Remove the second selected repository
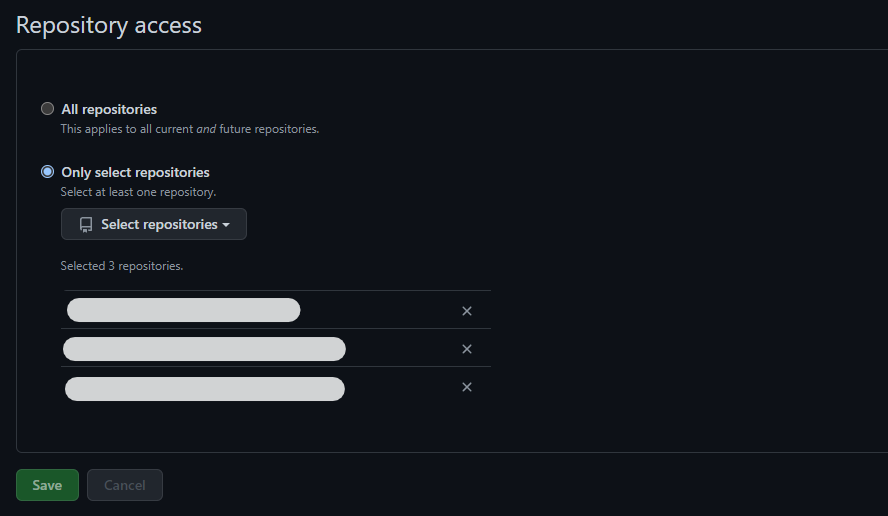This screenshot has width=888, height=516. pyautogui.click(x=466, y=349)
